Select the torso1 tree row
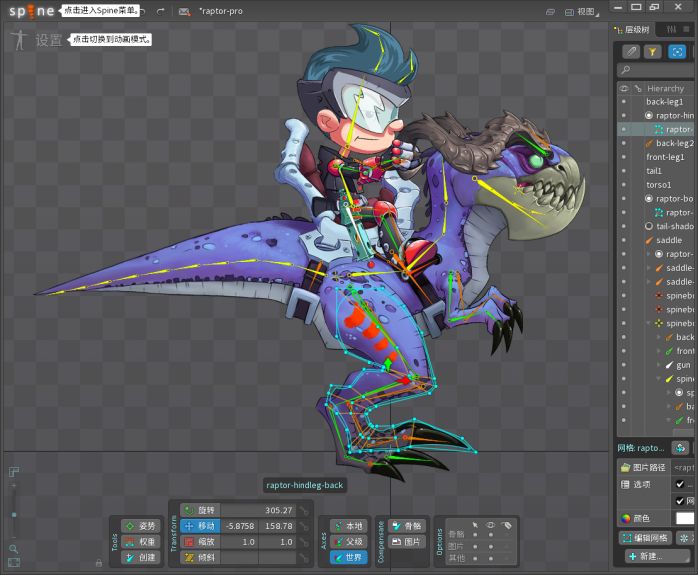 (658, 185)
